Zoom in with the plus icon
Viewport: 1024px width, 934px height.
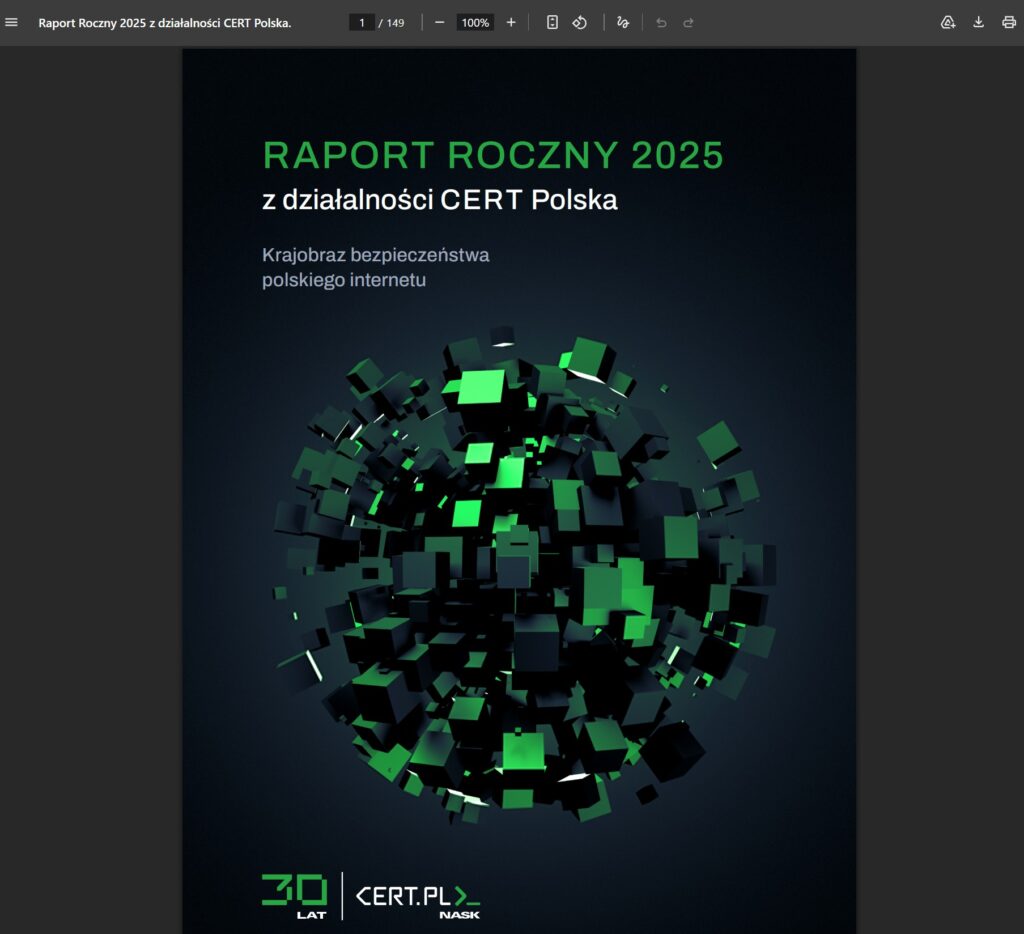(x=511, y=23)
